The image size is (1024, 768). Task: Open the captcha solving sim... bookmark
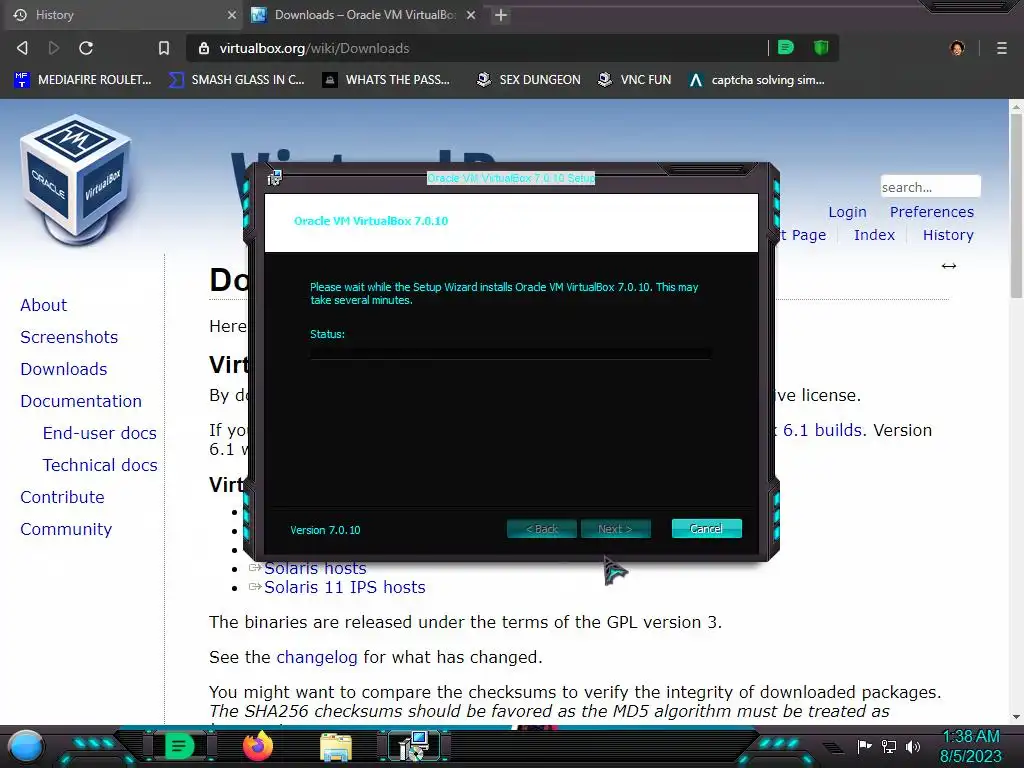[x=757, y=80]
